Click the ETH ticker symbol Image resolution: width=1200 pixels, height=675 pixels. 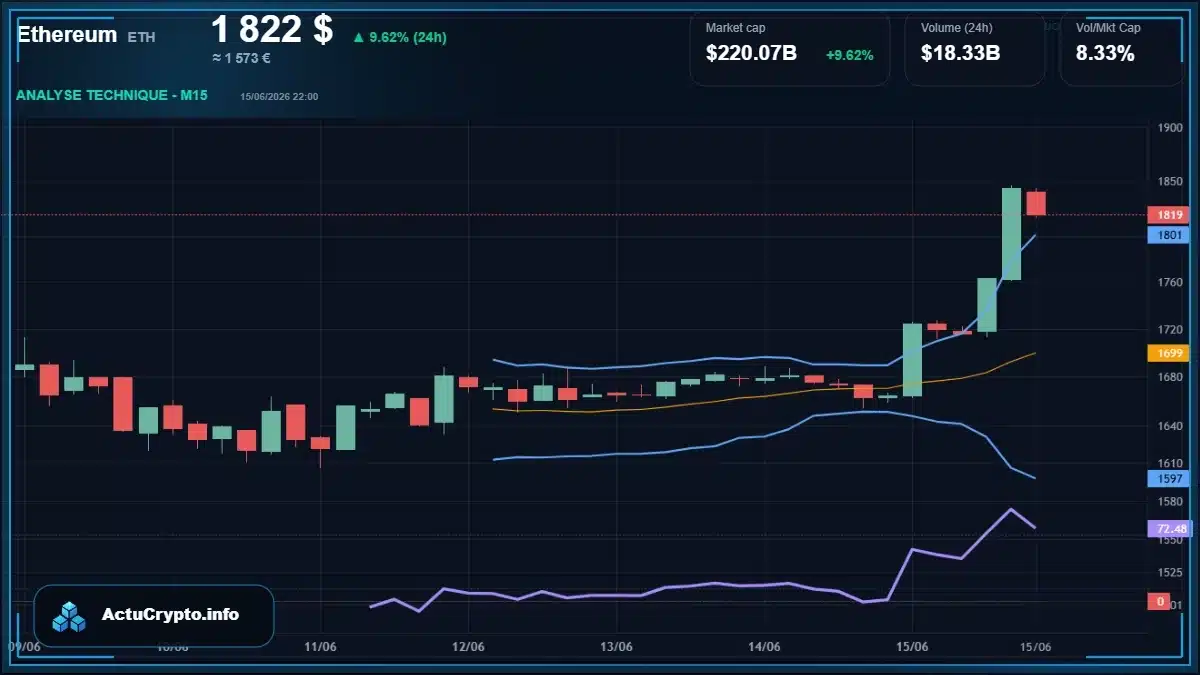point(141,37)
